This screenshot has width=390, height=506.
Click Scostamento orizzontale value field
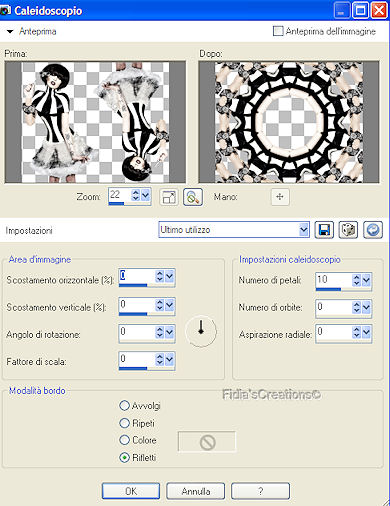(137, 276)
